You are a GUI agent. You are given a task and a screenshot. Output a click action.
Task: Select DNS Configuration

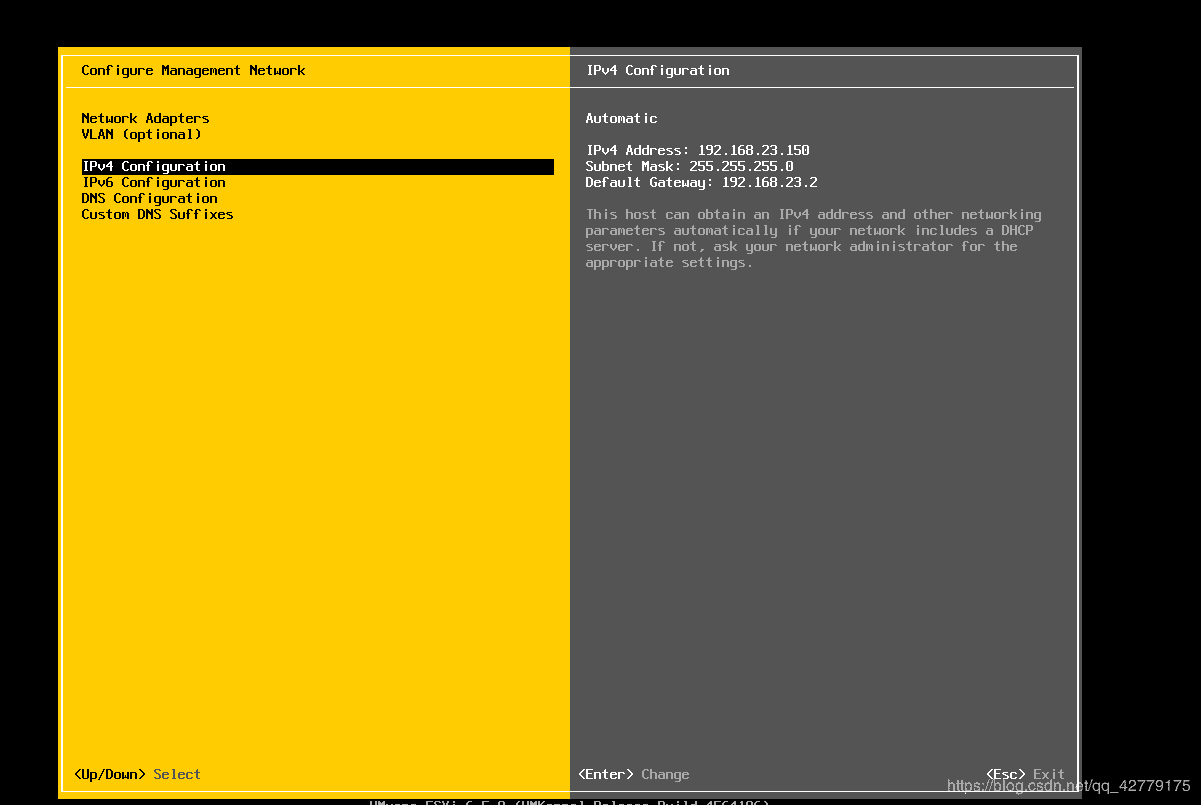pyautogui.click(x=149, y=198)
